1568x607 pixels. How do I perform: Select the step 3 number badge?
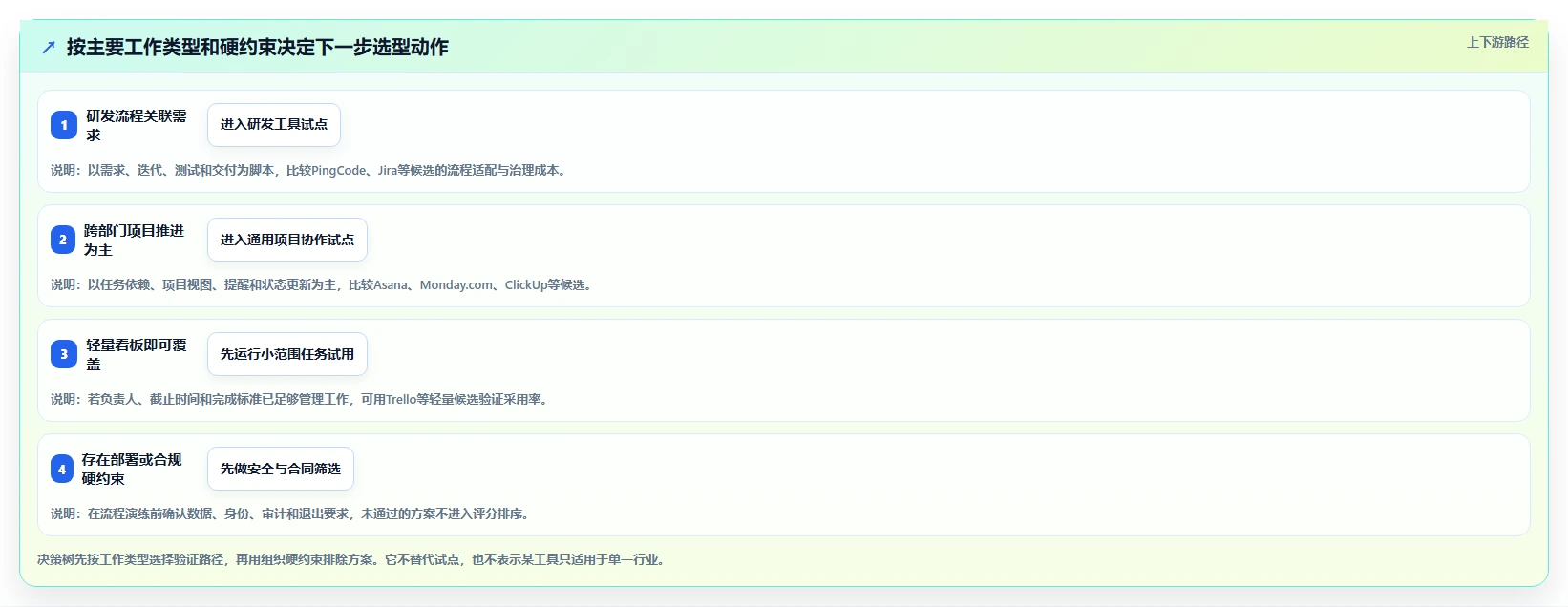[64, 354]
